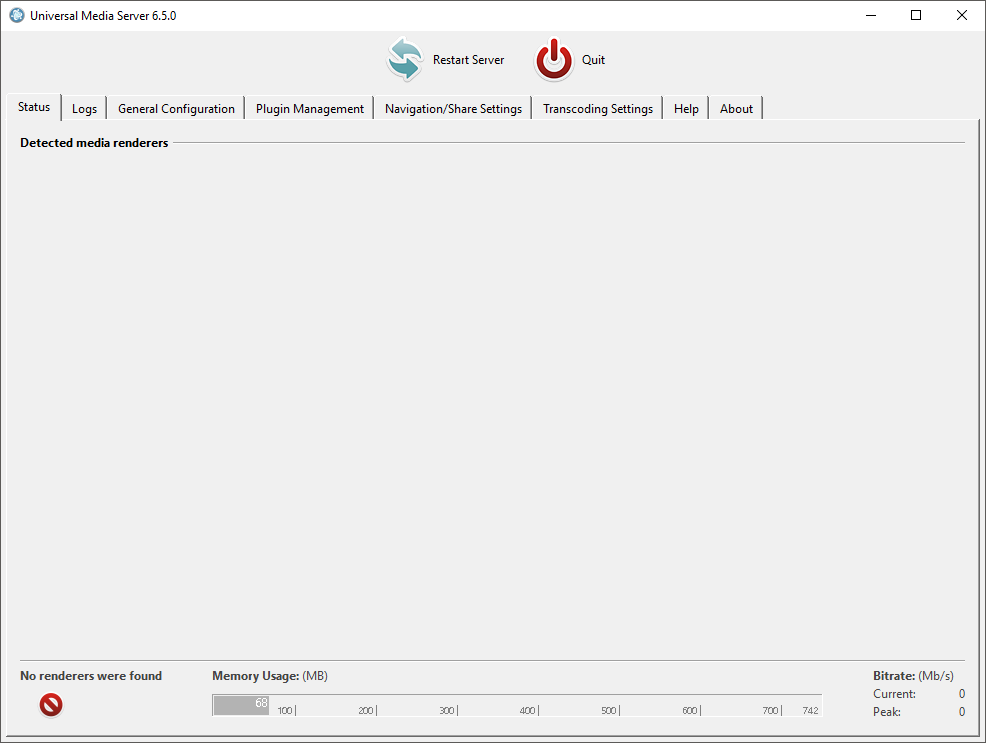Click the "No renderers were found" text
This screenshot has width=986, height=743.
(x=91, y=676)
